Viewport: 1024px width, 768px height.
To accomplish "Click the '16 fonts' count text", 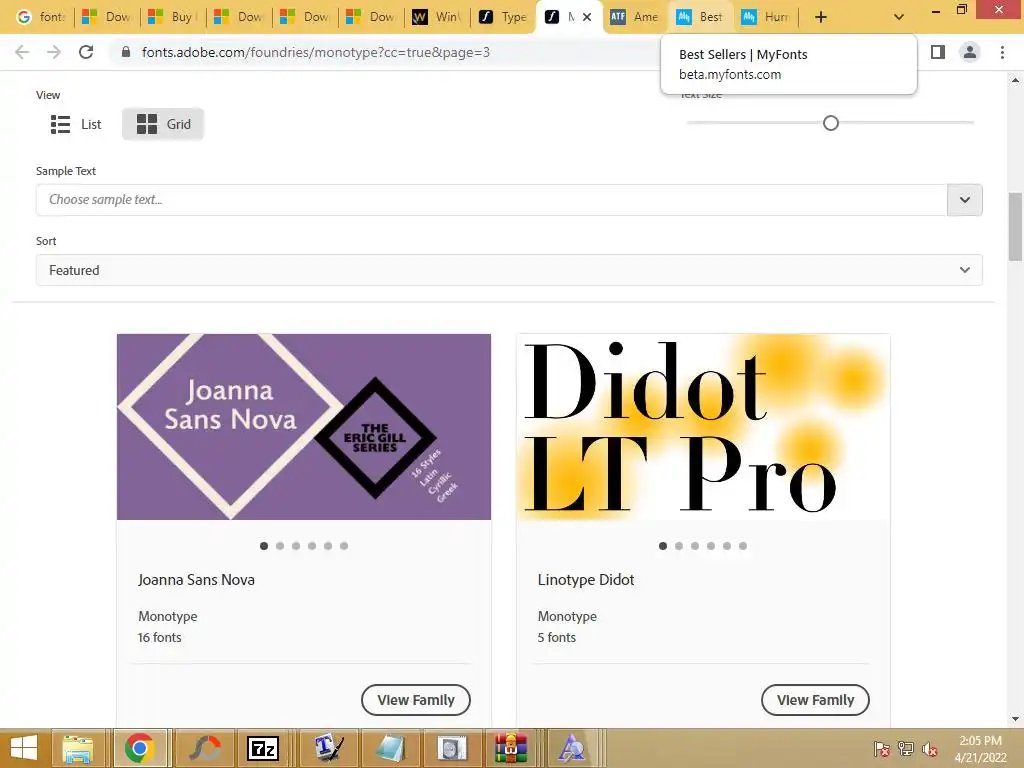I will [x=159, y=637].
